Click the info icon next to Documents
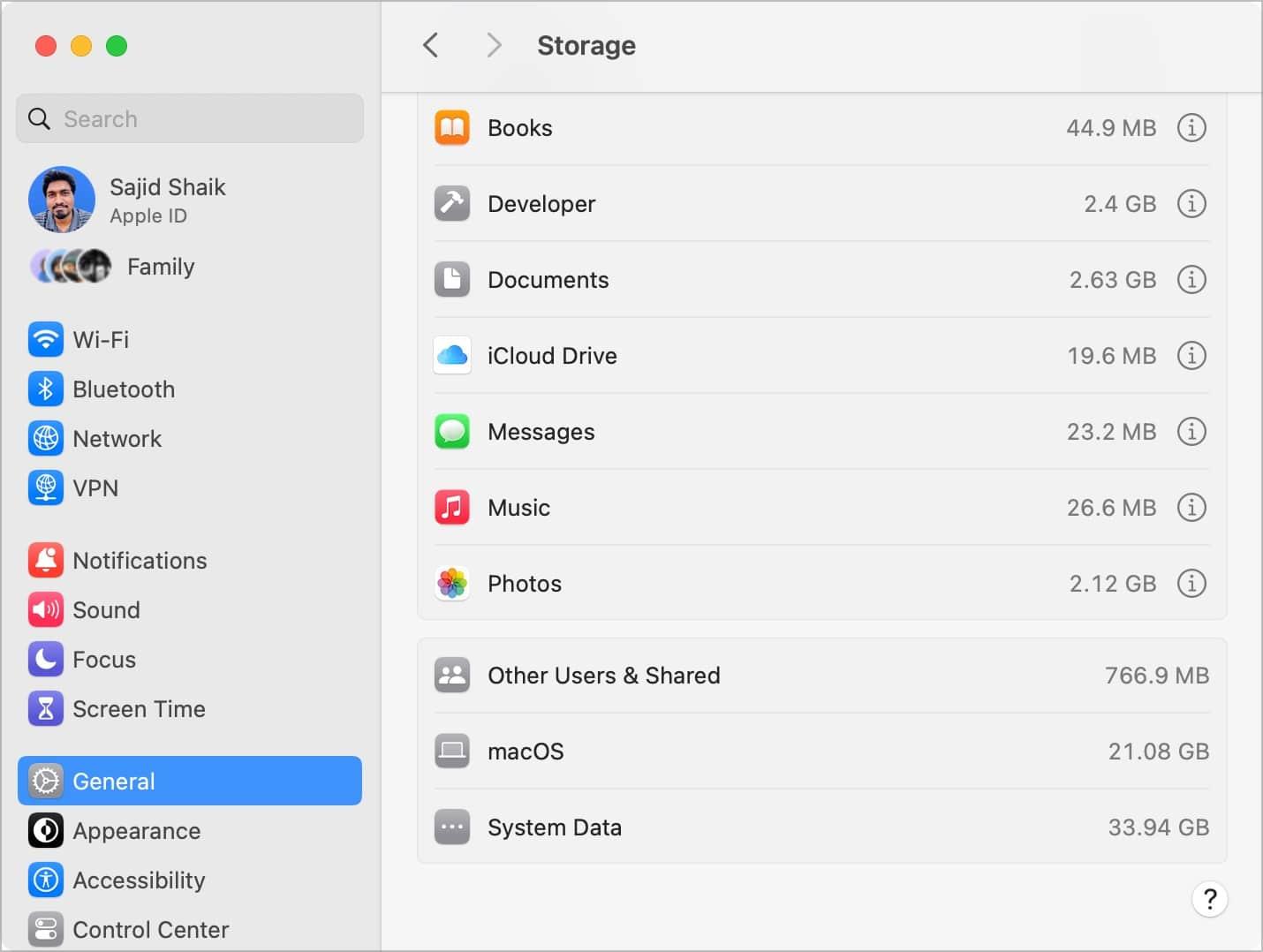1263x952 pixels. click(1191, 280)
